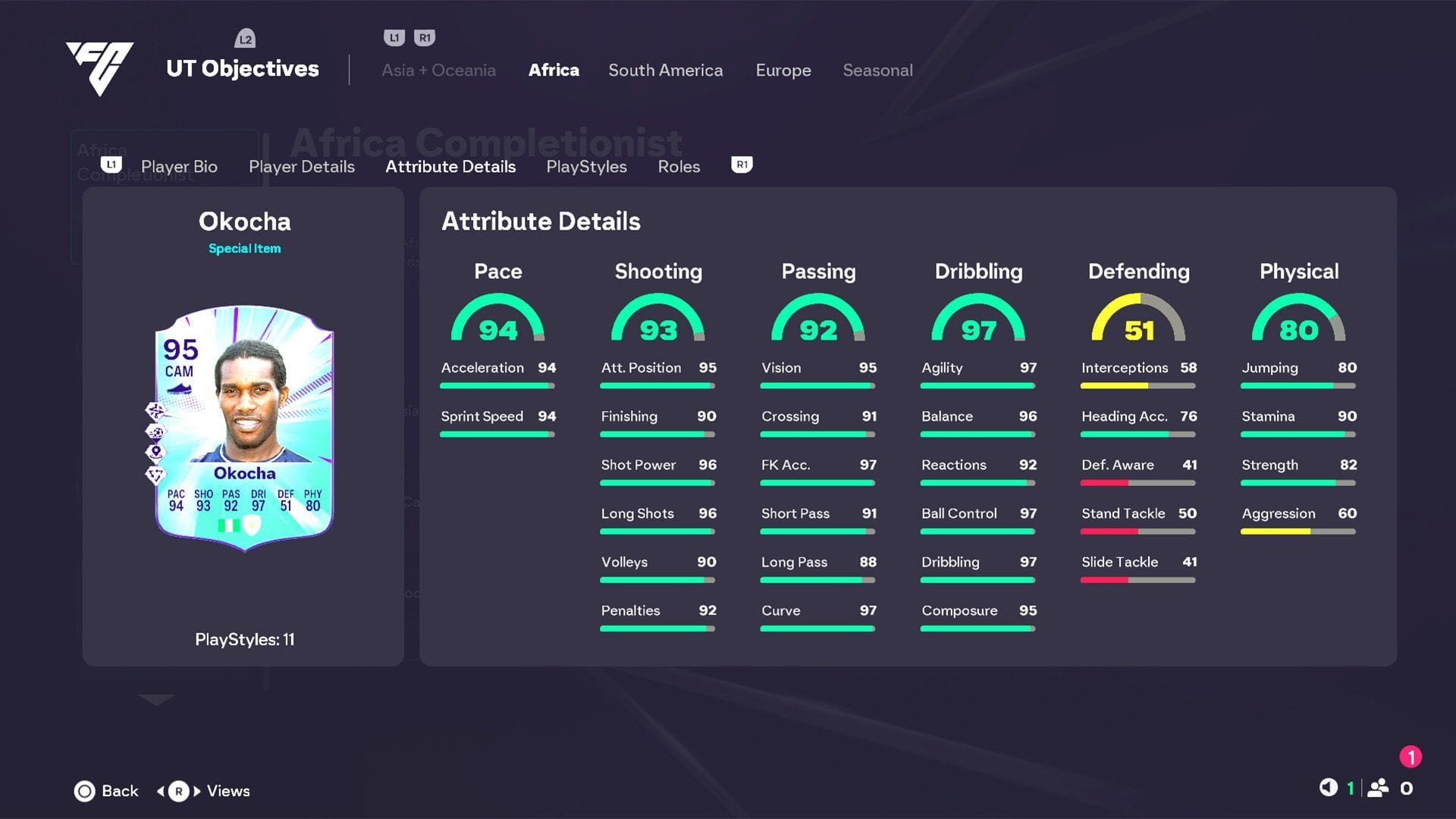Screen dimensions: 1456x819
Task: Click the Dribbling 97 gauge
Action: tap(978, 318)
